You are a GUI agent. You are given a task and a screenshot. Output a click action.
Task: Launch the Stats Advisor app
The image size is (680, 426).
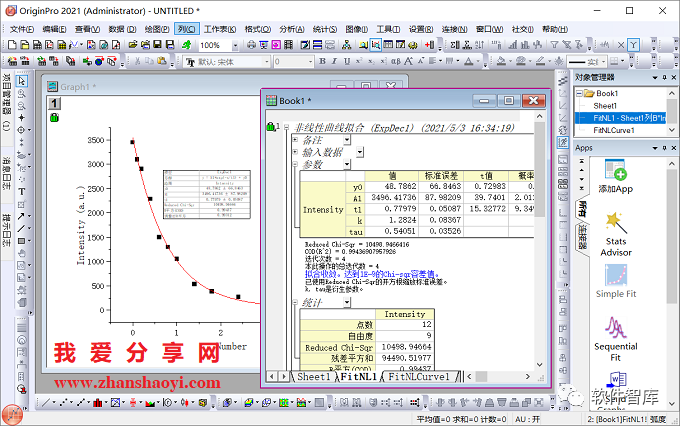pos(616,234)
